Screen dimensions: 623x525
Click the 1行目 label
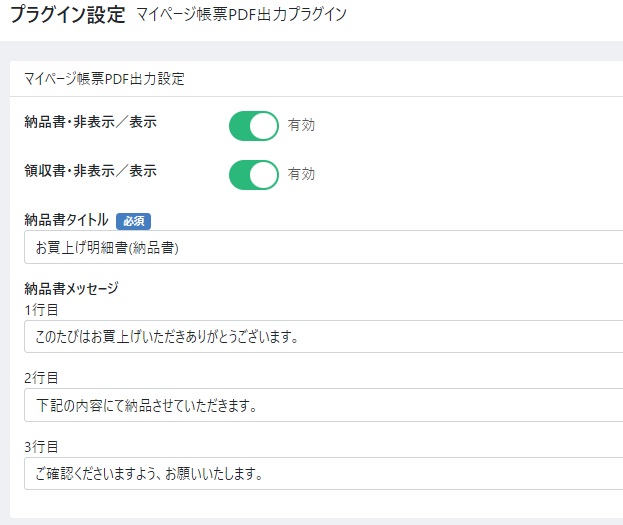41,310
